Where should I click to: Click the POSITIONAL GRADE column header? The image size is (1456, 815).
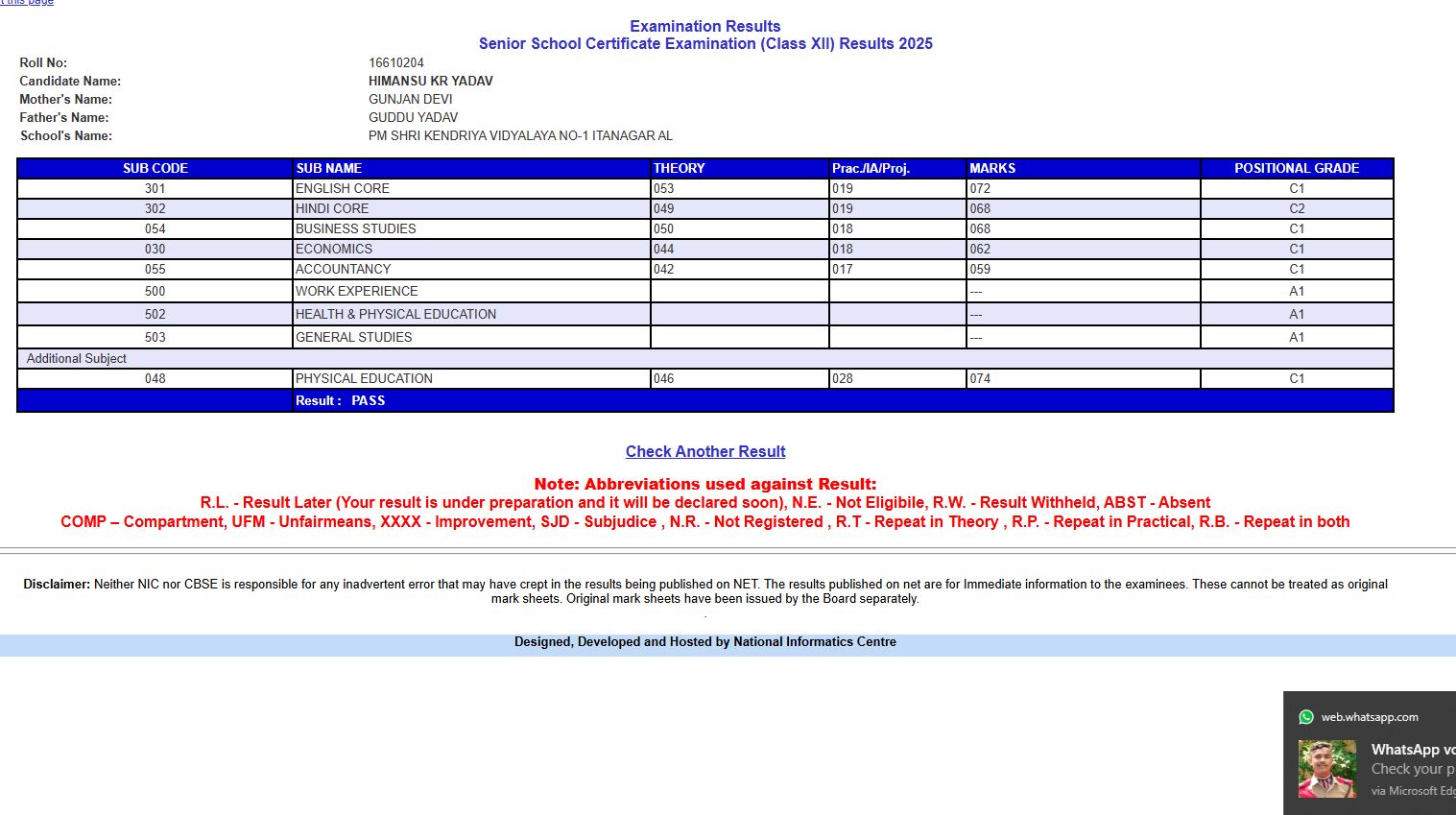(x=1296, y=168)
